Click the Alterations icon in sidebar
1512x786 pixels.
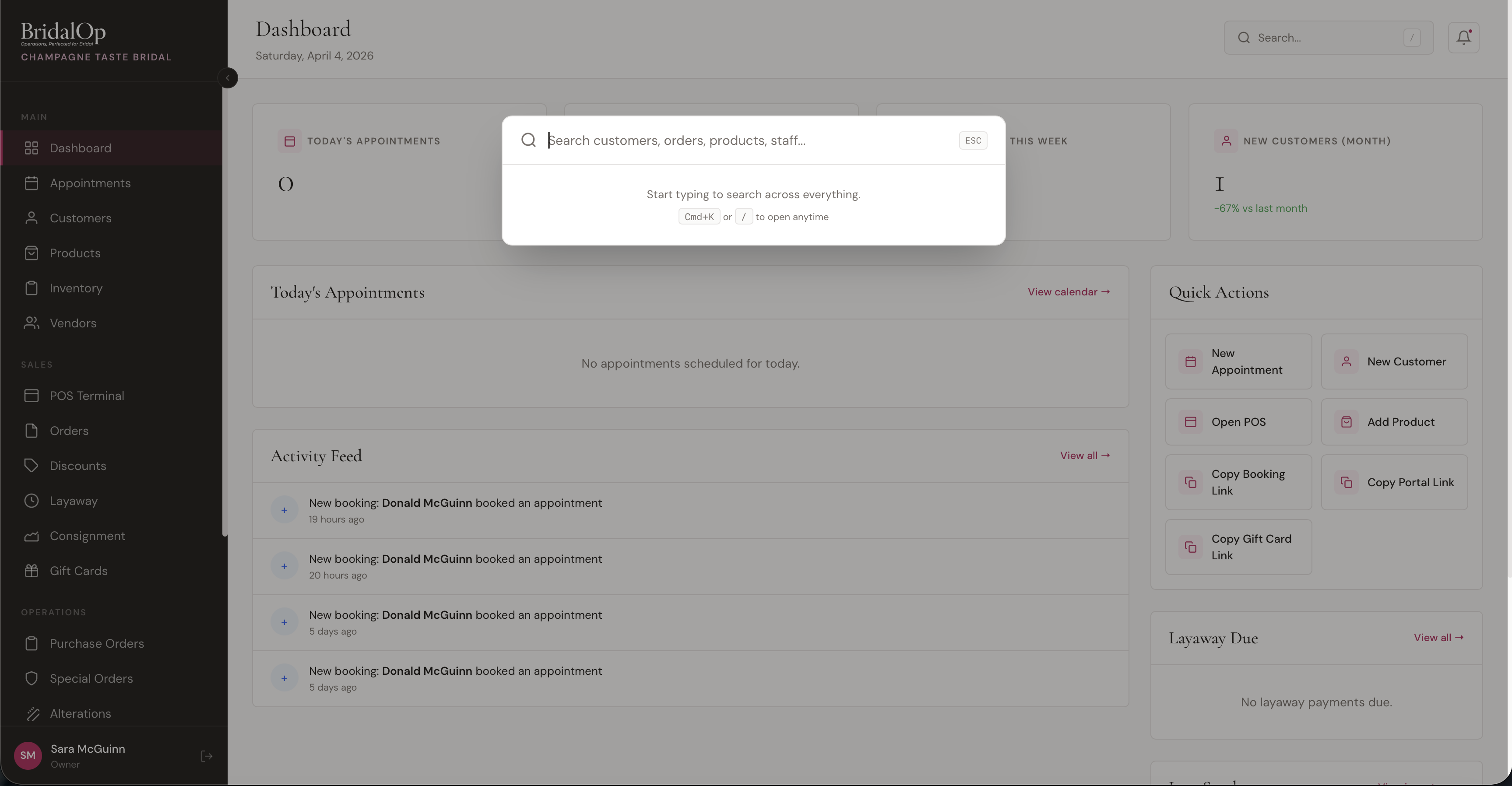coord(33,713)
